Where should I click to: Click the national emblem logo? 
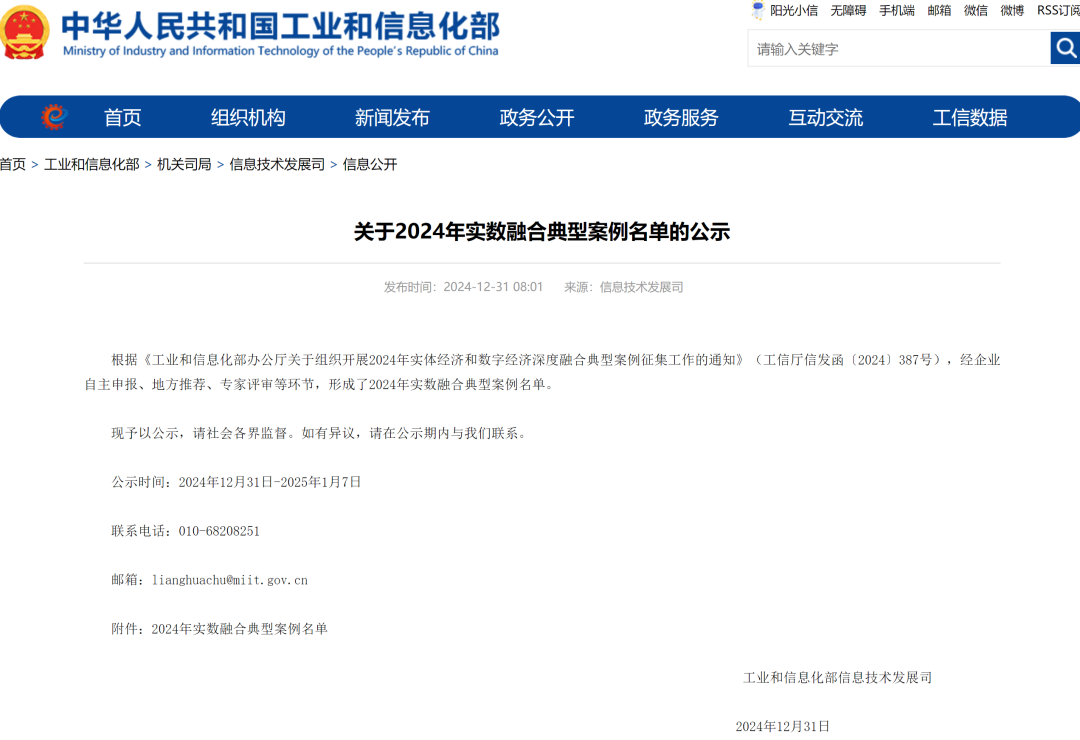[x=25, y=32]
